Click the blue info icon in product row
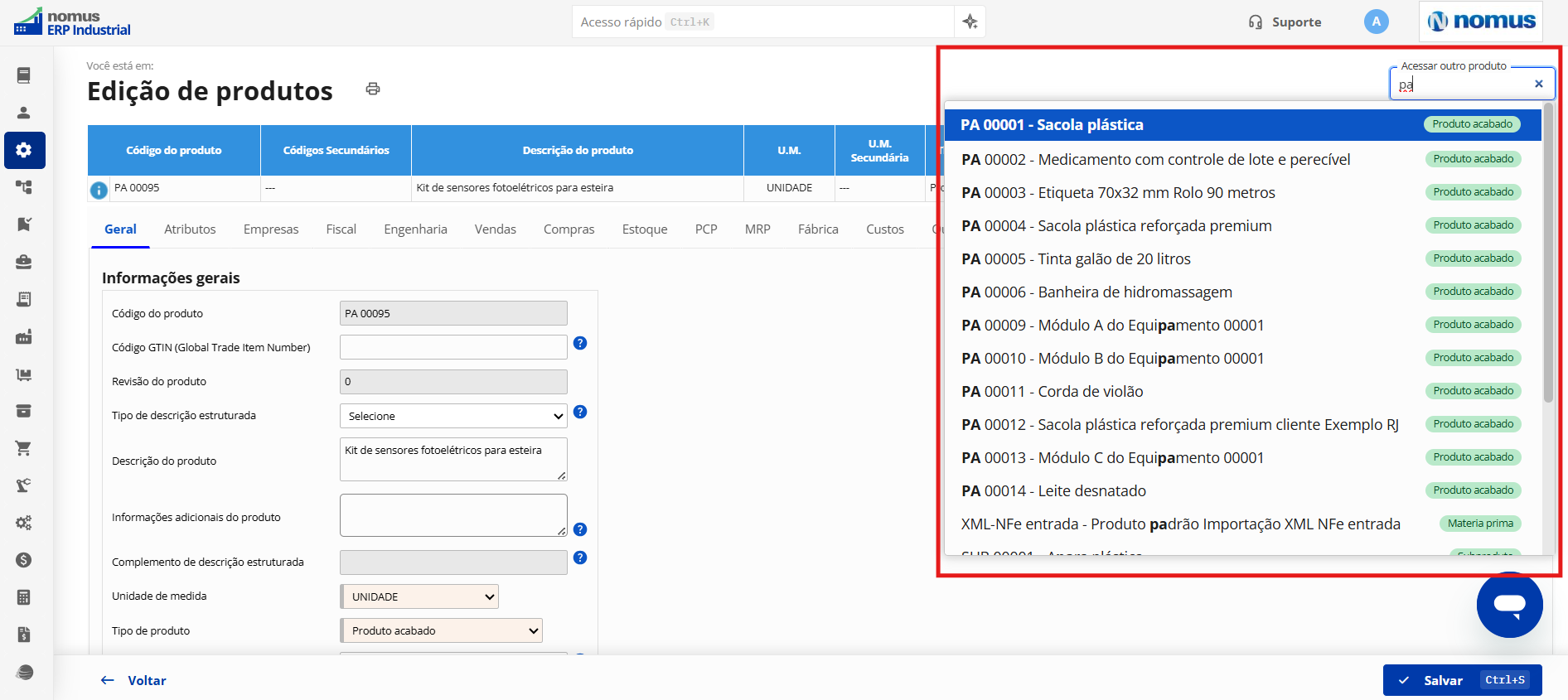 pos(99,191)
